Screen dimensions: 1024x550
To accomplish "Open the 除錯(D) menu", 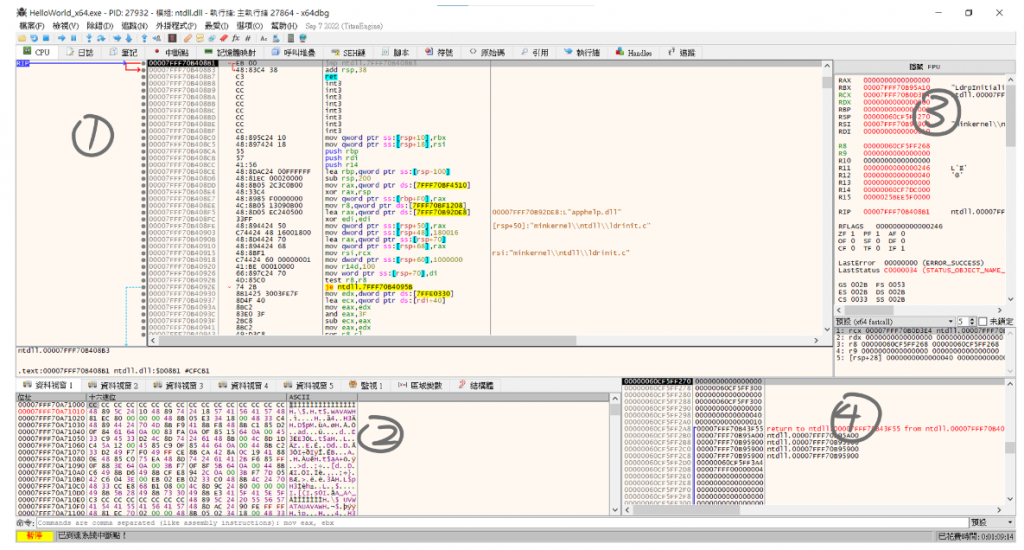I will [100, 25].
